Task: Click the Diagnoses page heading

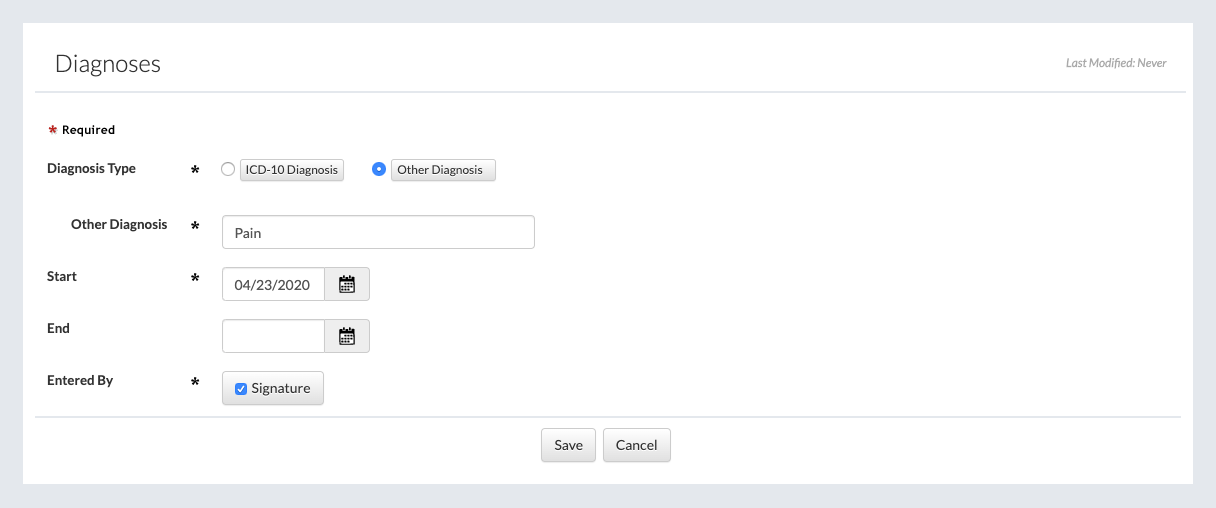Action: pyautogui.click(x=108, y=64)
